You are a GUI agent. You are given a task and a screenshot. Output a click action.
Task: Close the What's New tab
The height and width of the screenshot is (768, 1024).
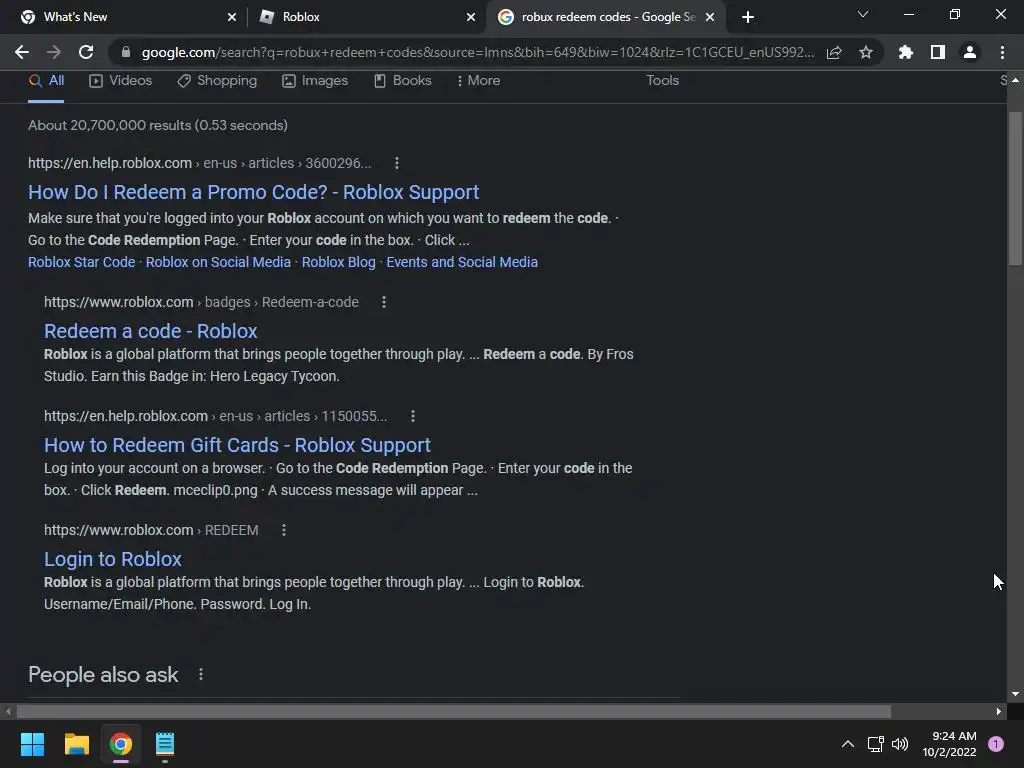232,17
